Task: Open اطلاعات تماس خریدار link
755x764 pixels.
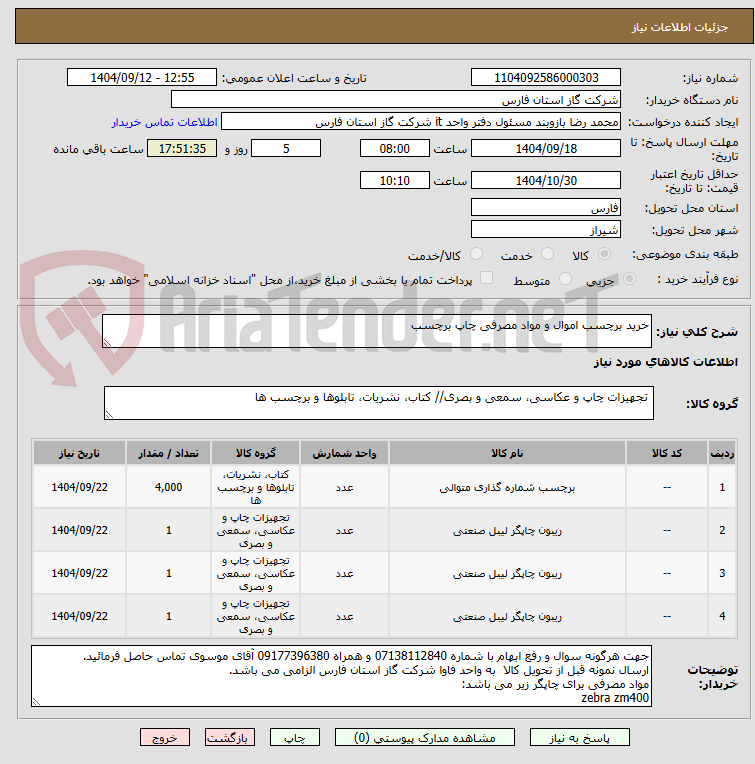Action: point(165,122)
